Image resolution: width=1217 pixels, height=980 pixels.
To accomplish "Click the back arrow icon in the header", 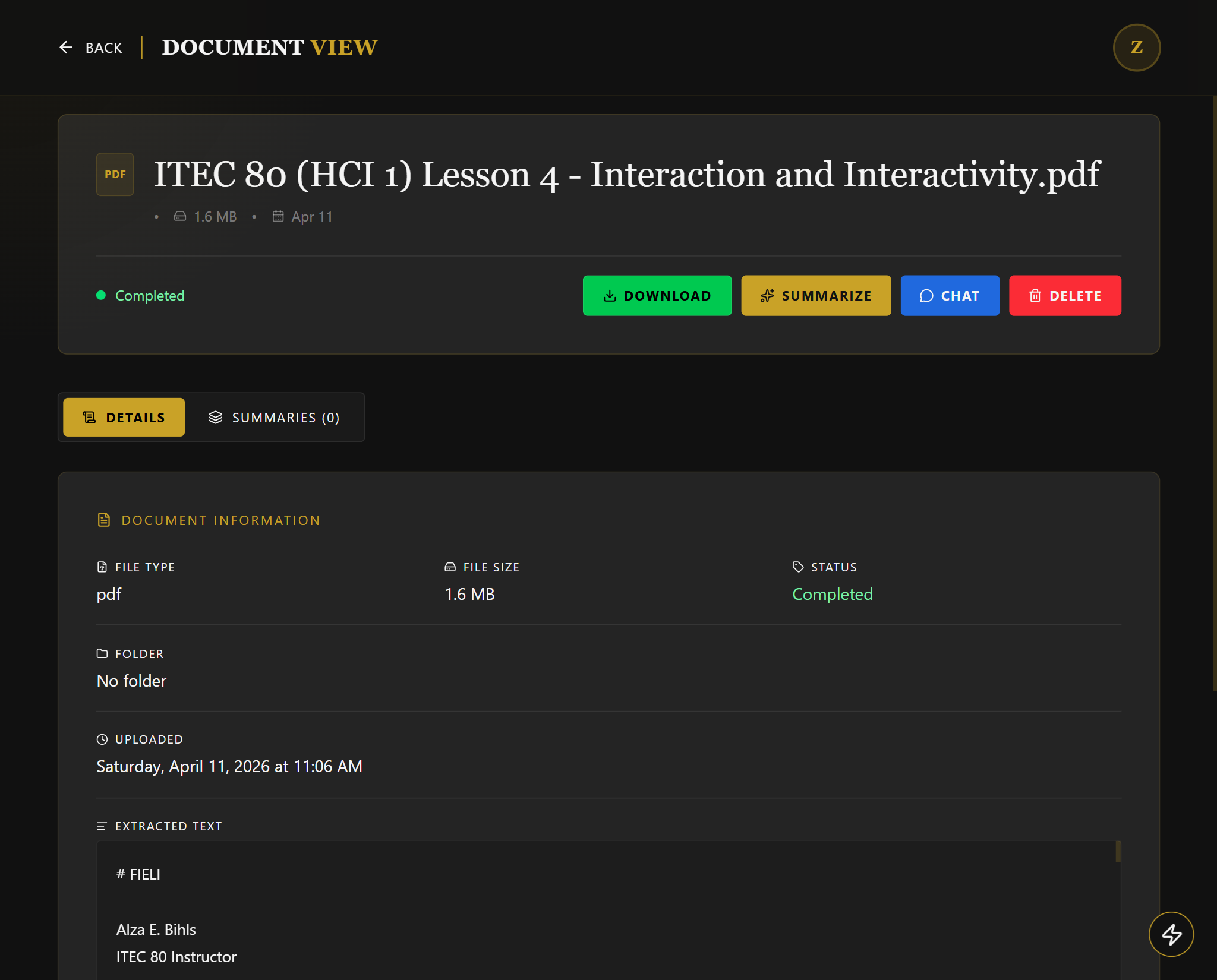I will [x=67, y=47].
